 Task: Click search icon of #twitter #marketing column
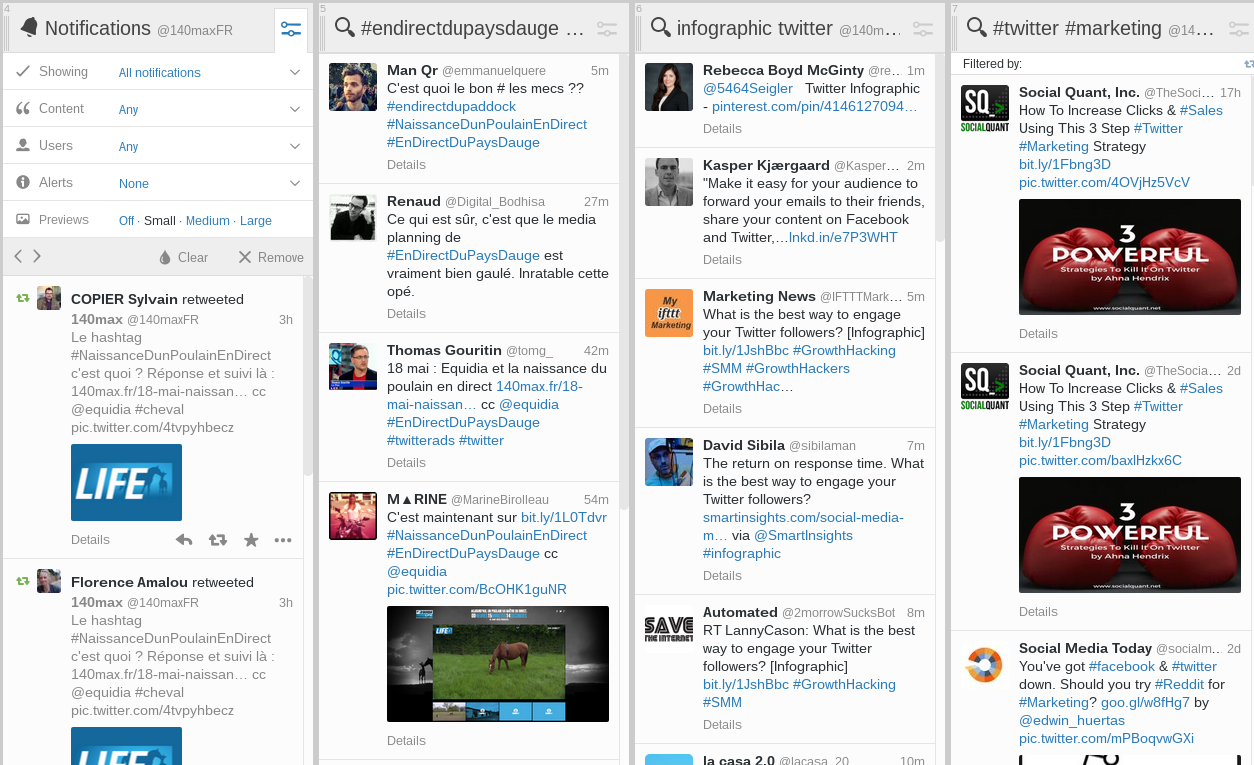click(977, 28)
